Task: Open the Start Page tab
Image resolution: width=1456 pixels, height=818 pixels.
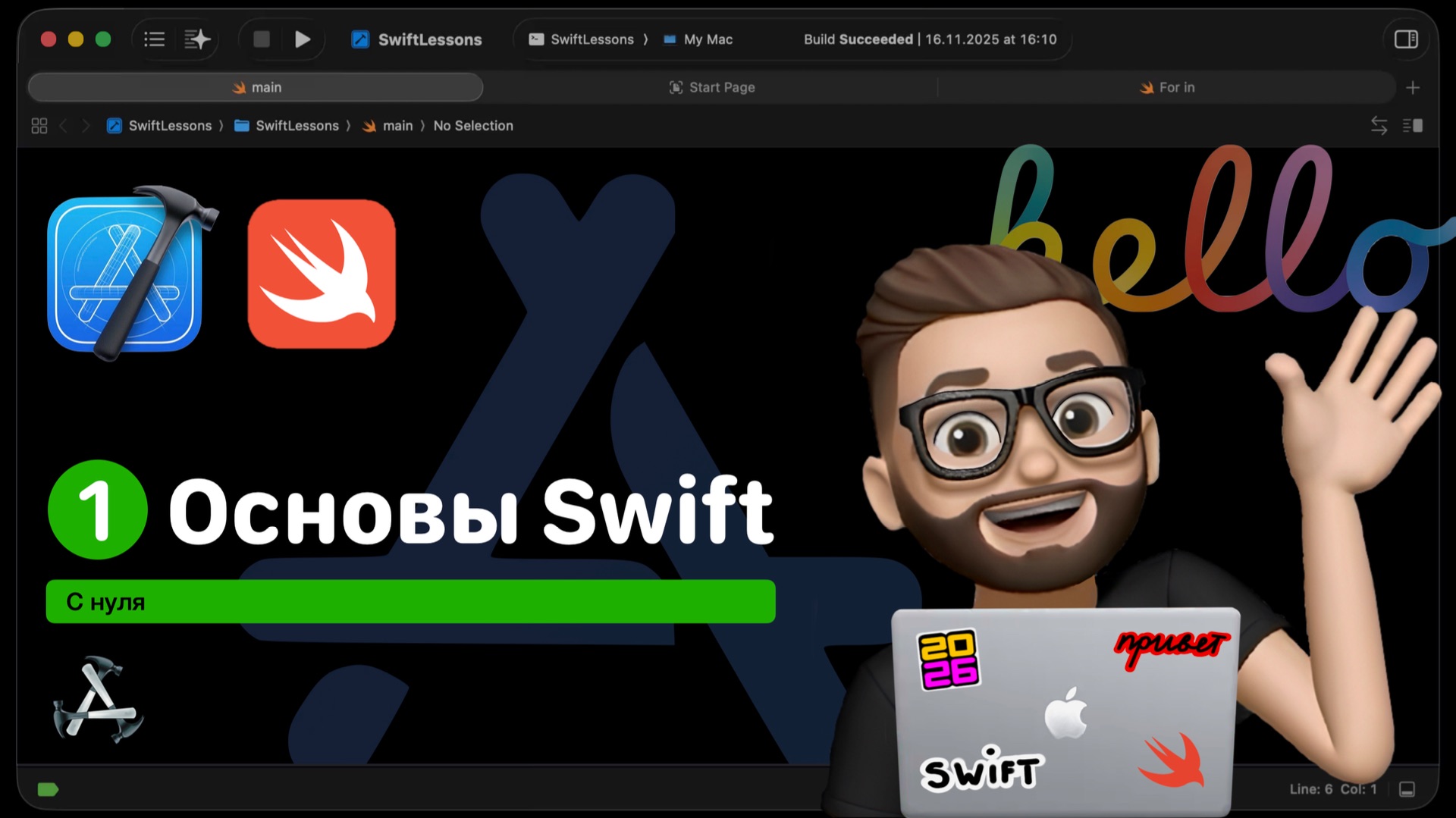Action: (711, 87)
